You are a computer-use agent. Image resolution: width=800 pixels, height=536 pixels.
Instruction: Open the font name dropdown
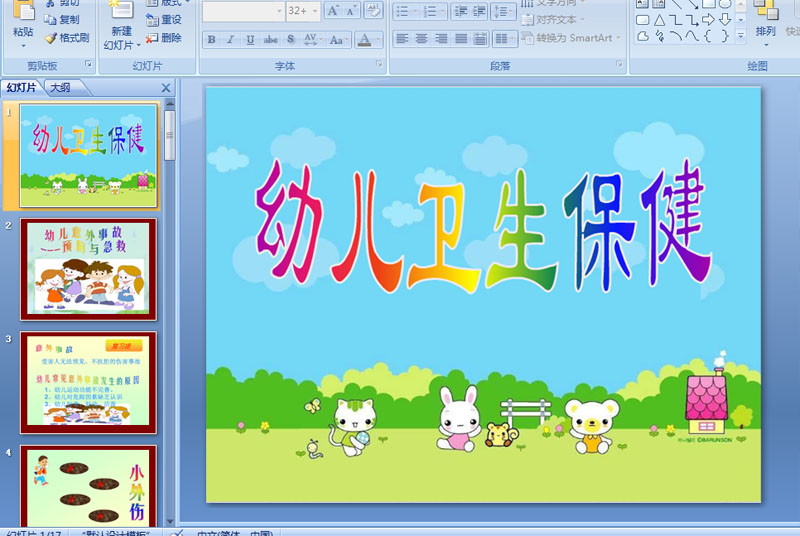pyautogui.click(x=279, y=11)
